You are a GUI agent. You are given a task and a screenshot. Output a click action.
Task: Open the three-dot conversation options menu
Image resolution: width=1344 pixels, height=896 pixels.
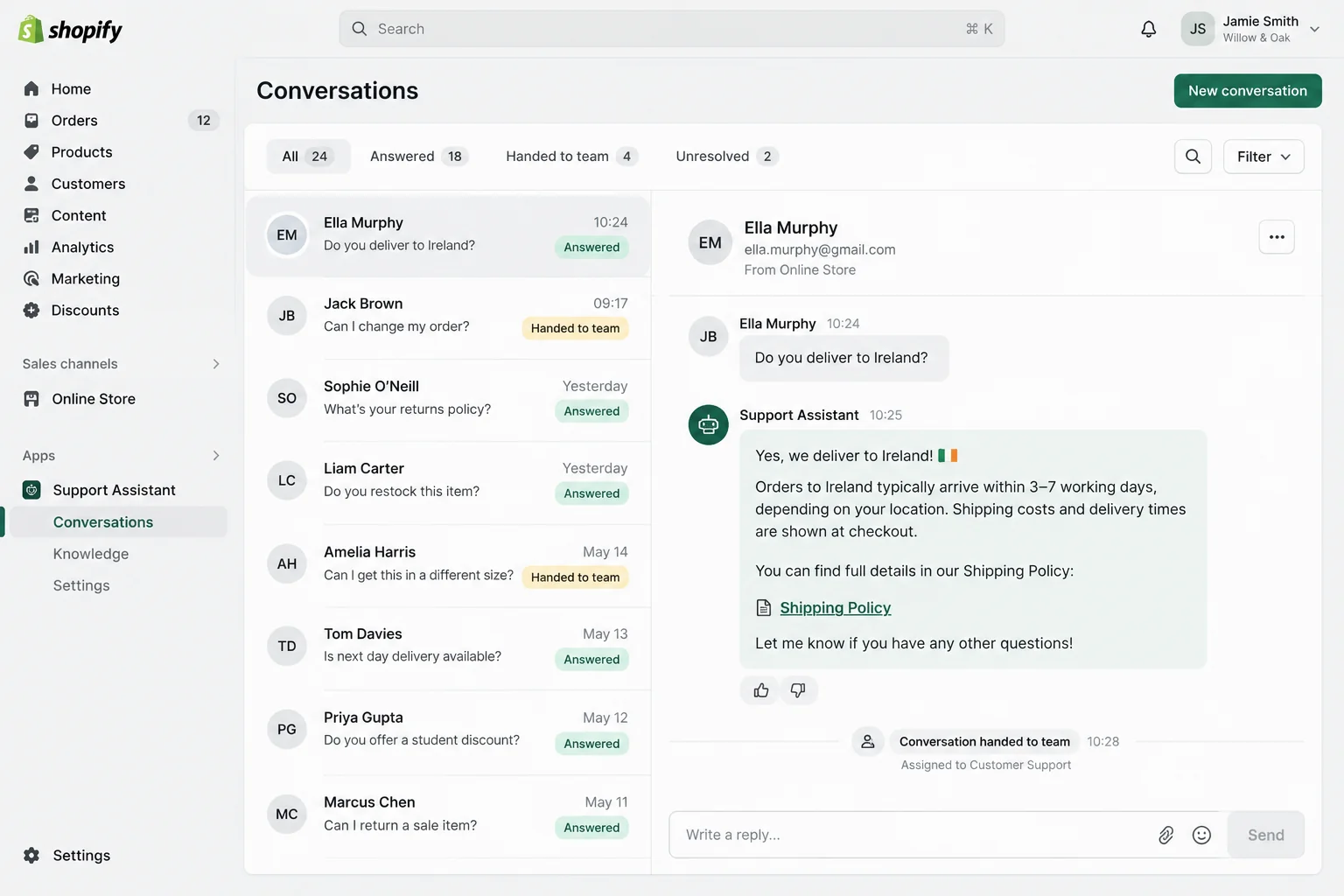tap(1277, 237)
